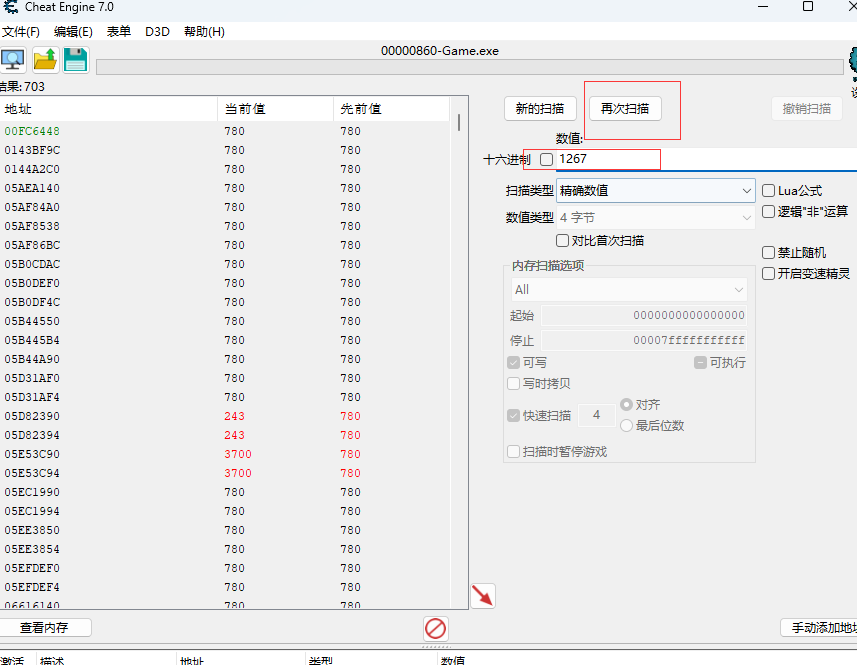Click the results list scrollbar thumb

click(459, 122)
